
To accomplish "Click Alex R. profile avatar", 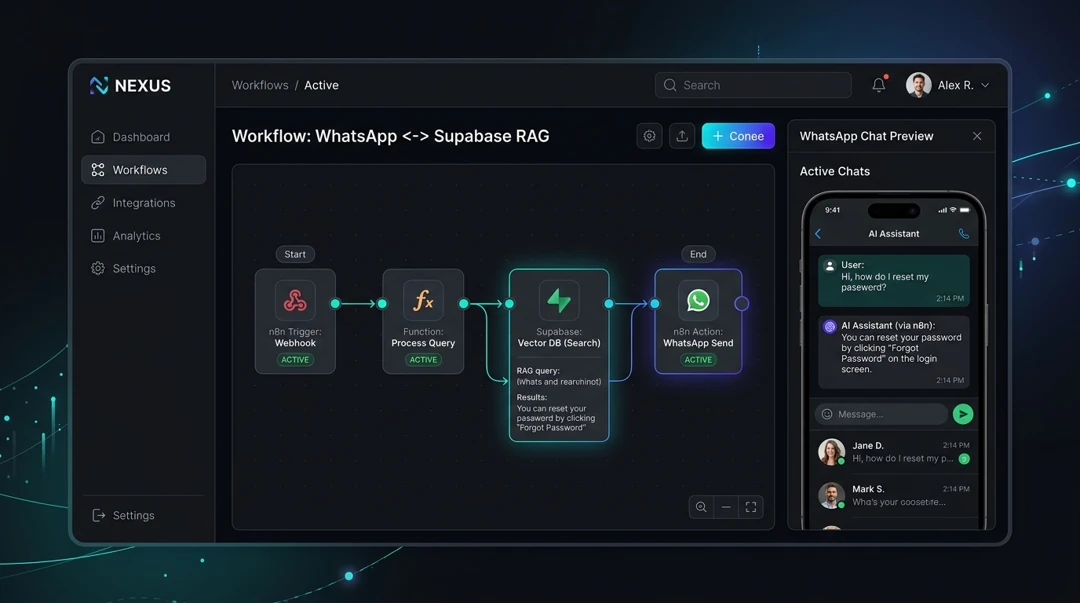I will point(918,85).
